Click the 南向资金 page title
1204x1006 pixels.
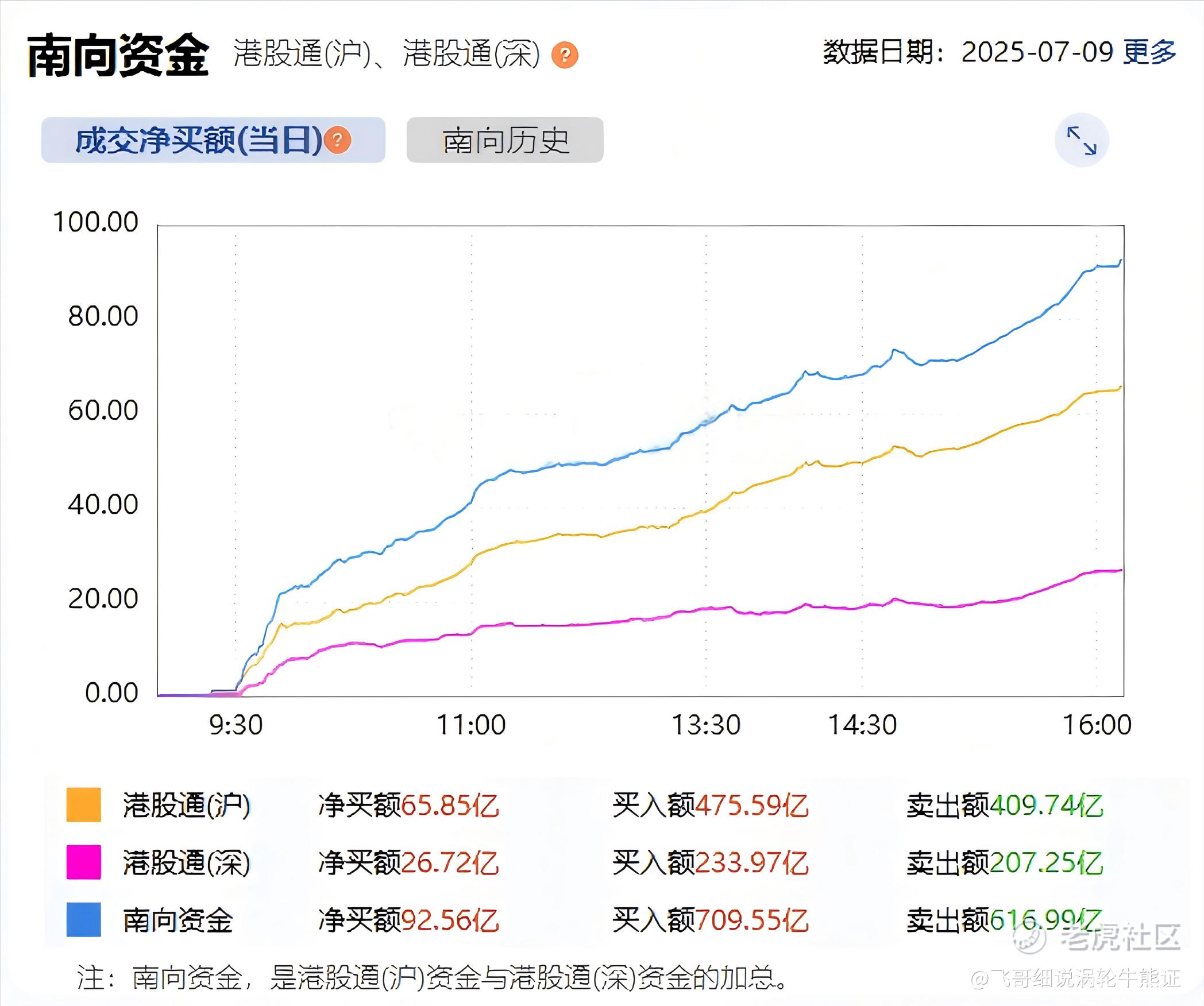[x=118, y=55]
